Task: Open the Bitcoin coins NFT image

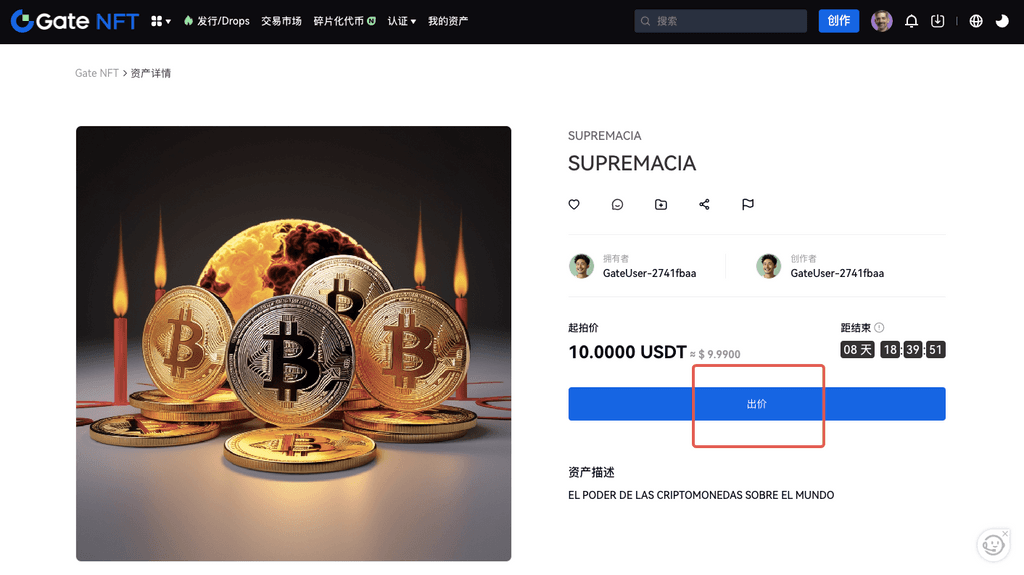Action: coord(293,344)
